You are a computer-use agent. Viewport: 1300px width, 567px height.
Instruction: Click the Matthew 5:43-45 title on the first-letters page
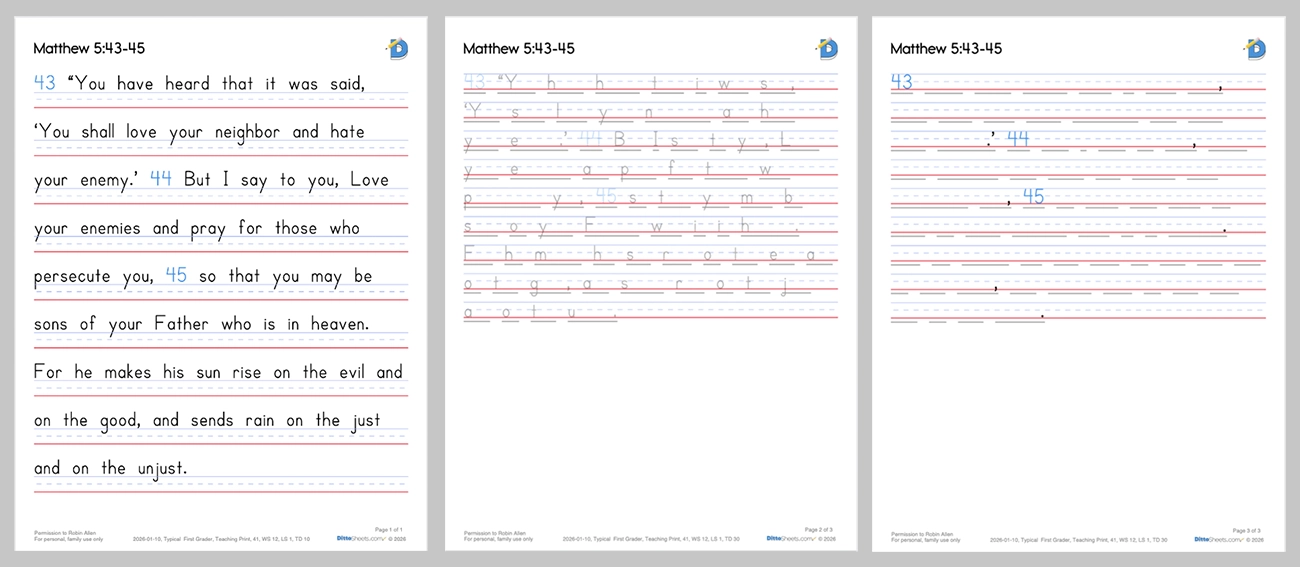click(x=518, y=48)
